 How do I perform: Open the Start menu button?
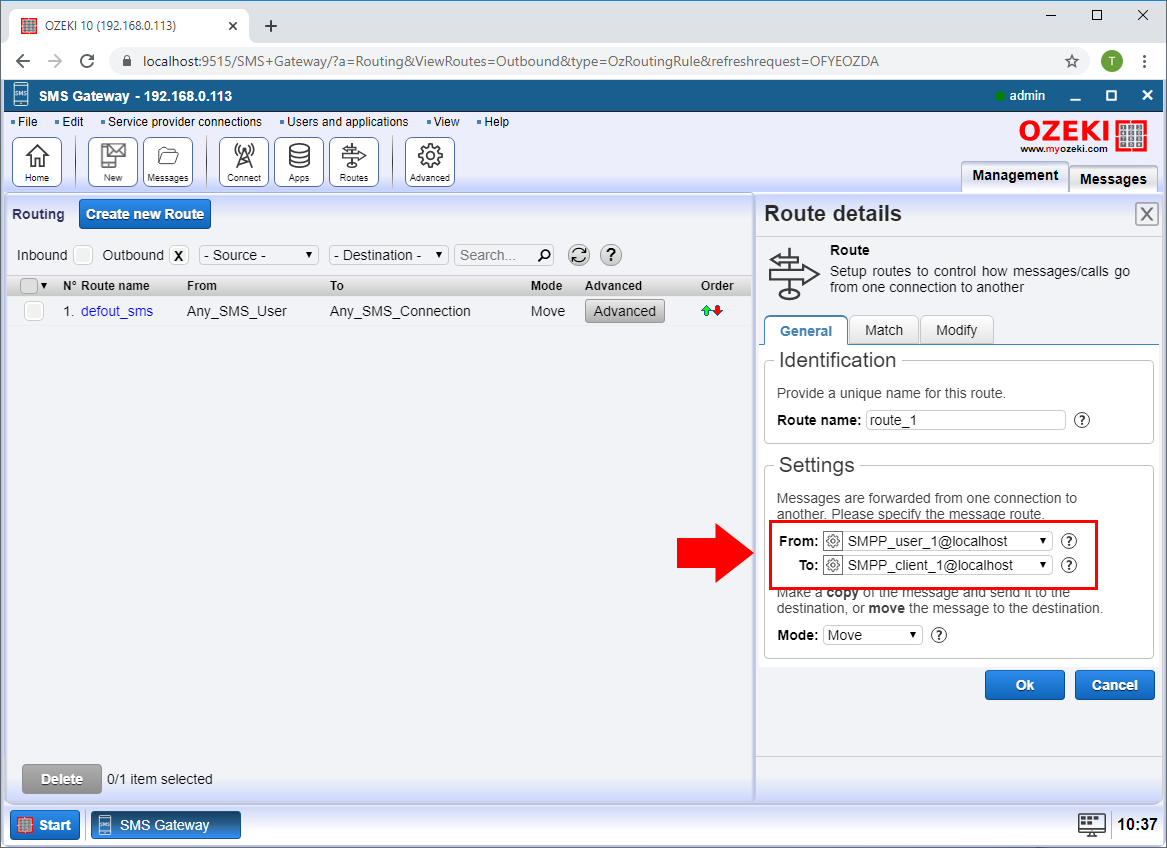pos(45,825)
